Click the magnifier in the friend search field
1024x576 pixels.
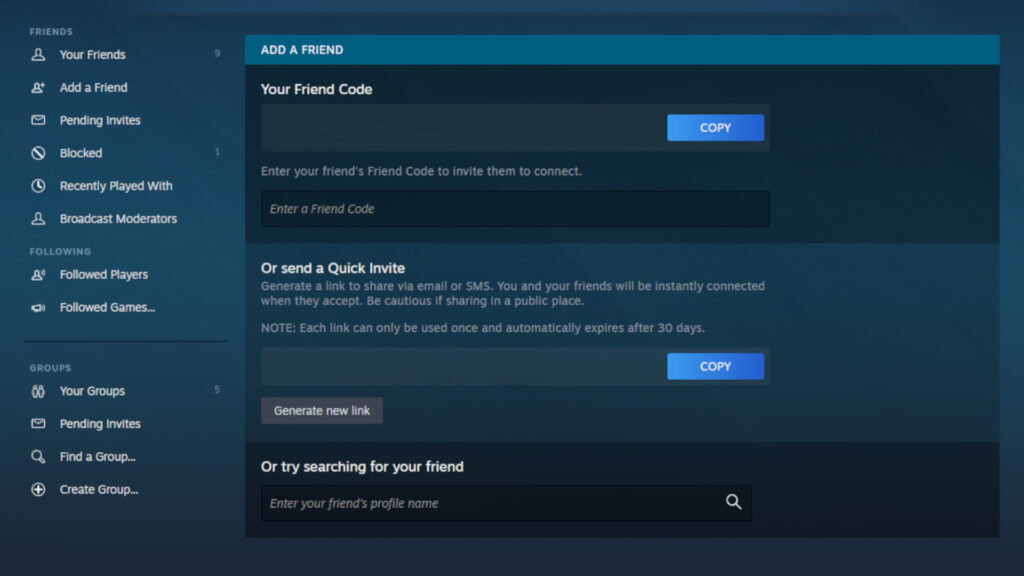pos(733,503)
